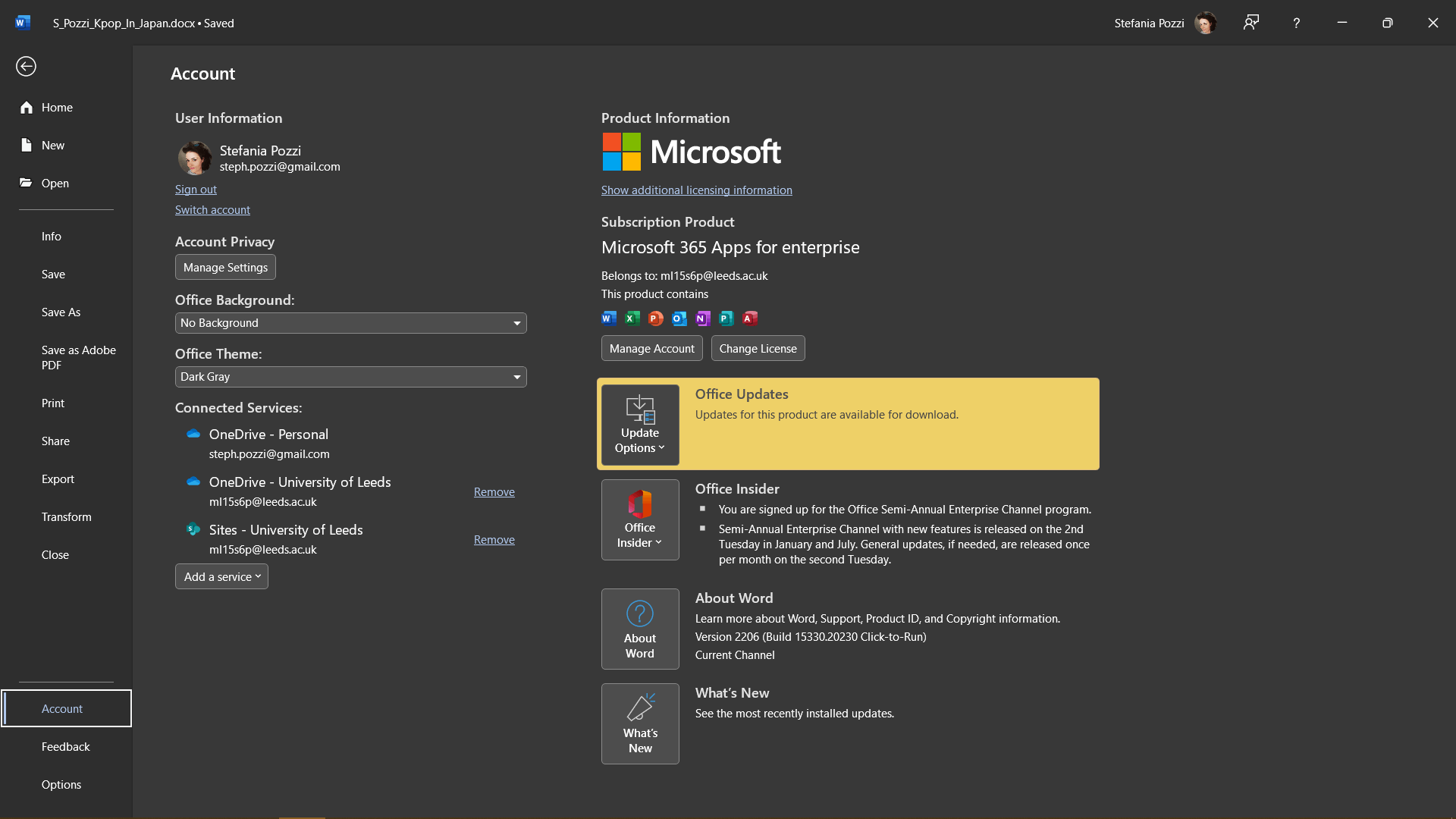The image size is (1456, 819).
Task: Click the Excel product icon
Action: [632, 318]
